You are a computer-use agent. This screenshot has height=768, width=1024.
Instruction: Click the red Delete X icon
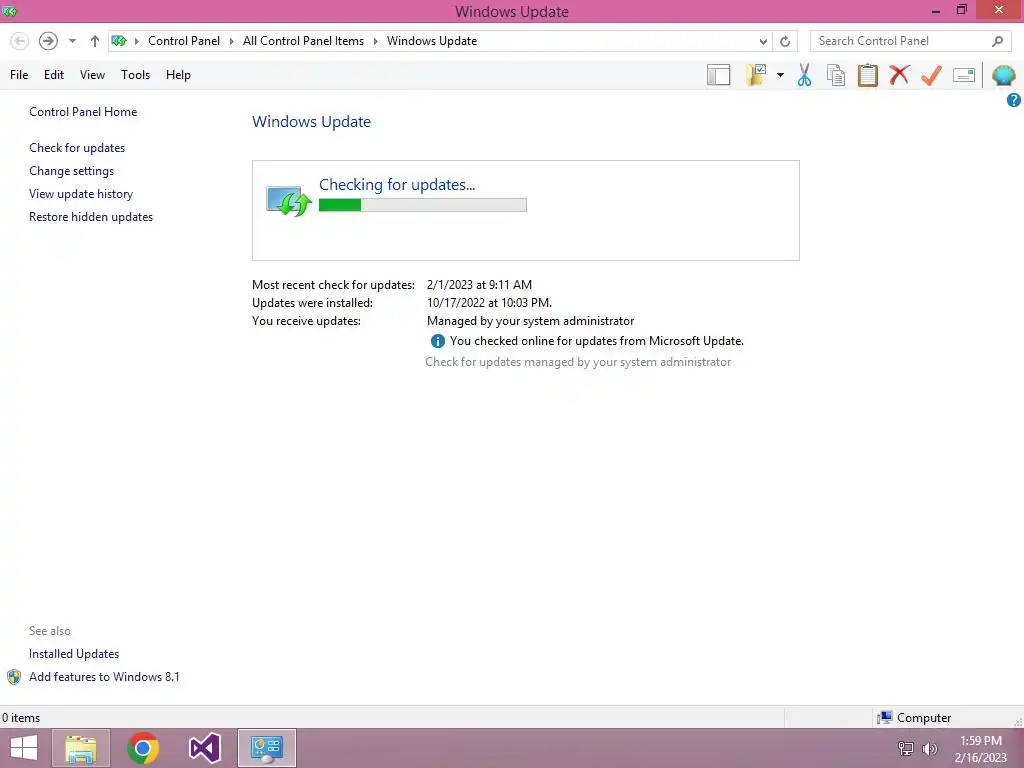click(x=899, y=74)
